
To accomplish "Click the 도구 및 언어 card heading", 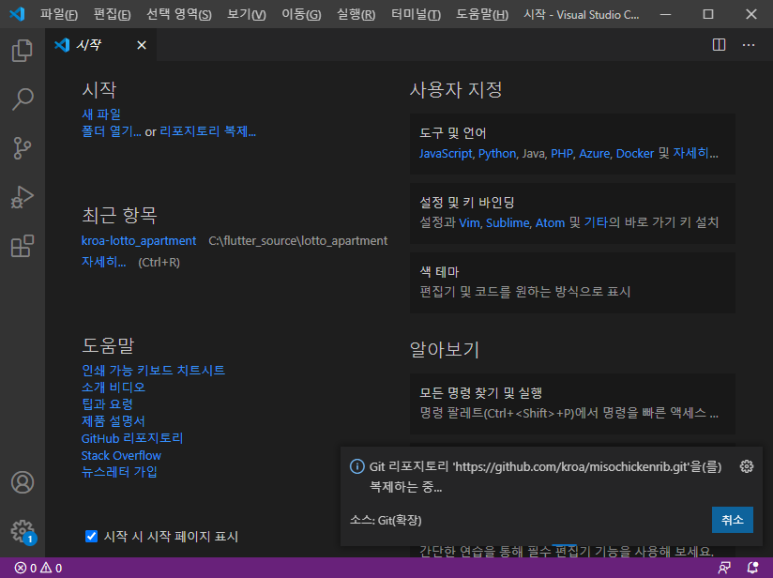I will coord(453,133).
